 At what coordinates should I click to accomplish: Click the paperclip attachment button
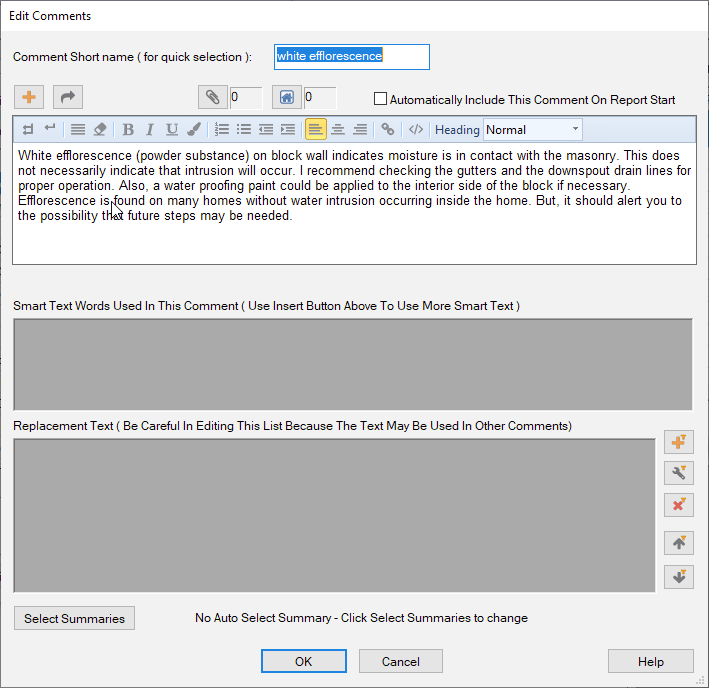[213, 97]
